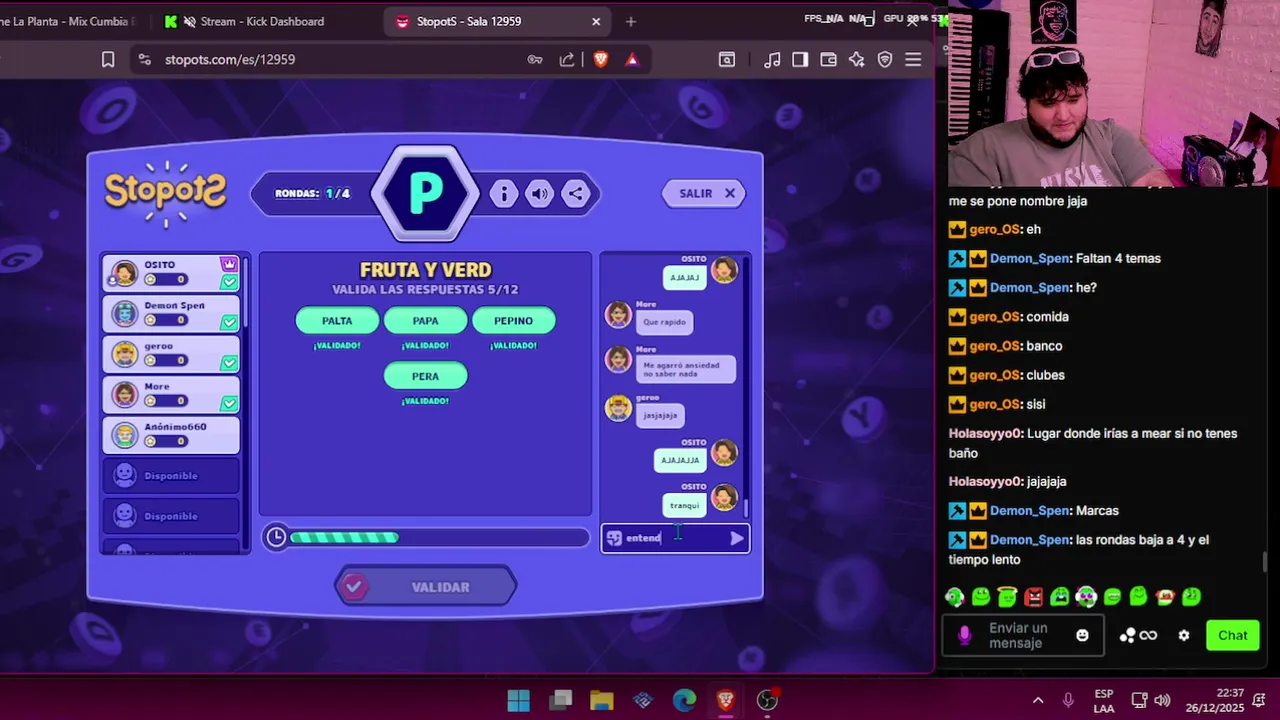Image resolution: width=1280 pixels, height=720 pixels.
Task: Click the second Disponible empty slot
Action: (171, 516)
